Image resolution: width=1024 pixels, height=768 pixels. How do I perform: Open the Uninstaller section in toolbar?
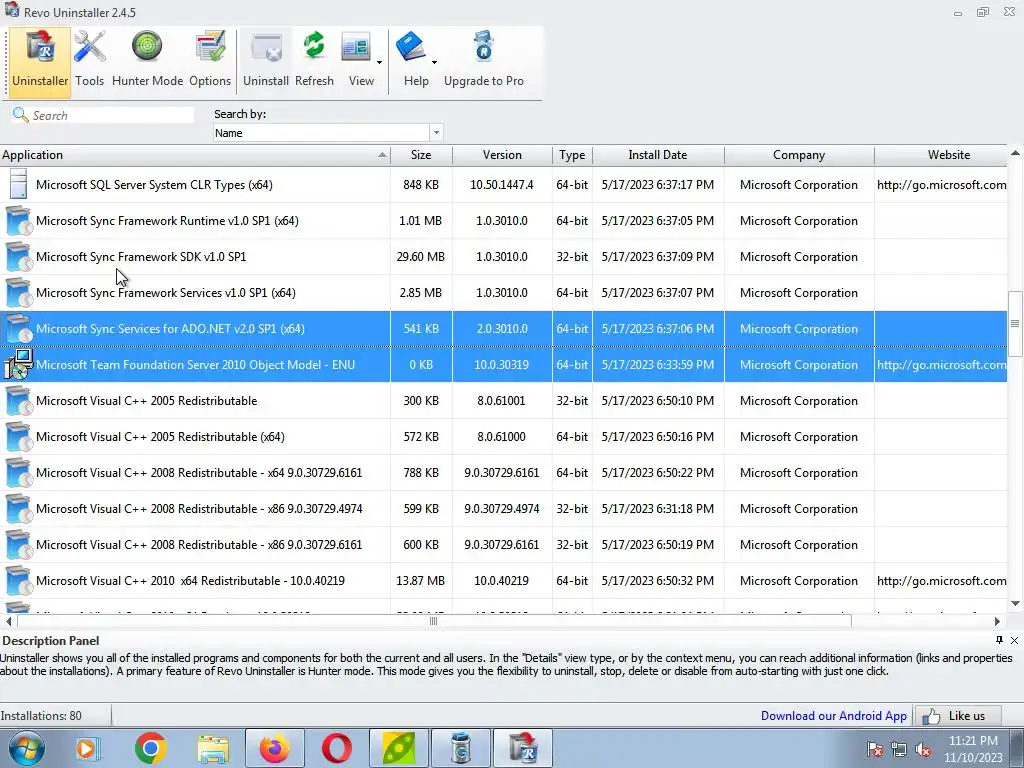[x=40, y=61]
